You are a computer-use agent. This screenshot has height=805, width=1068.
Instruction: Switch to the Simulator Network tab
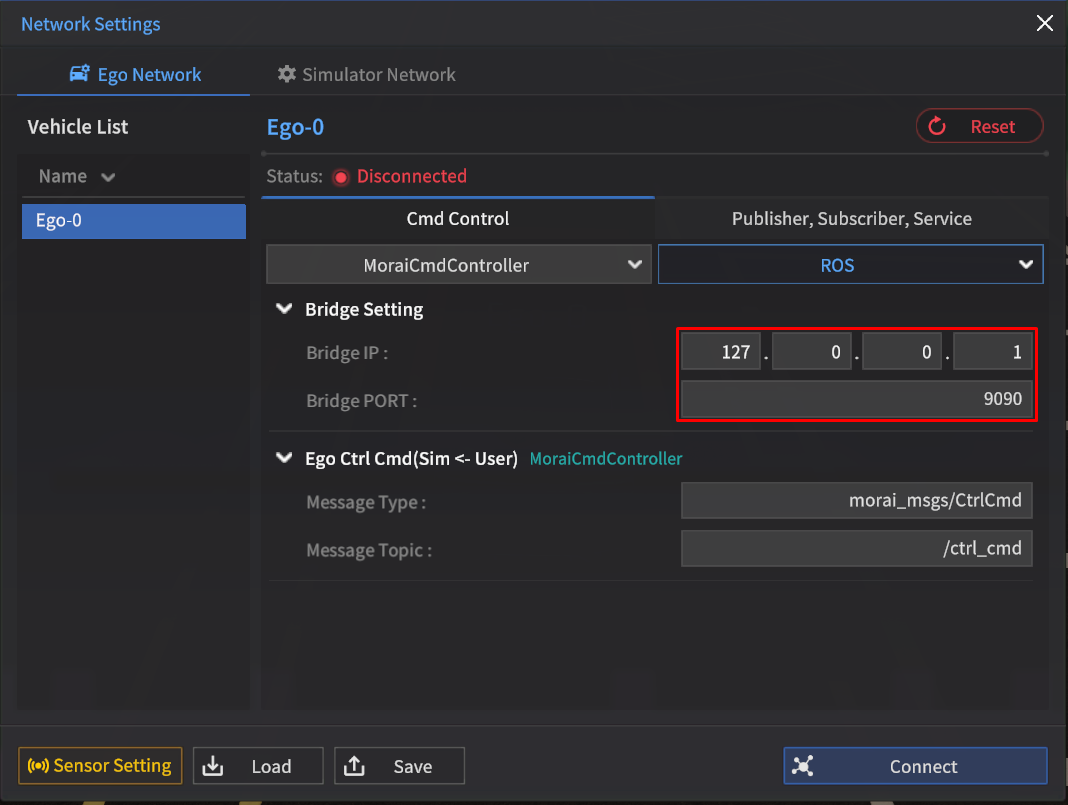pos(366,75)
